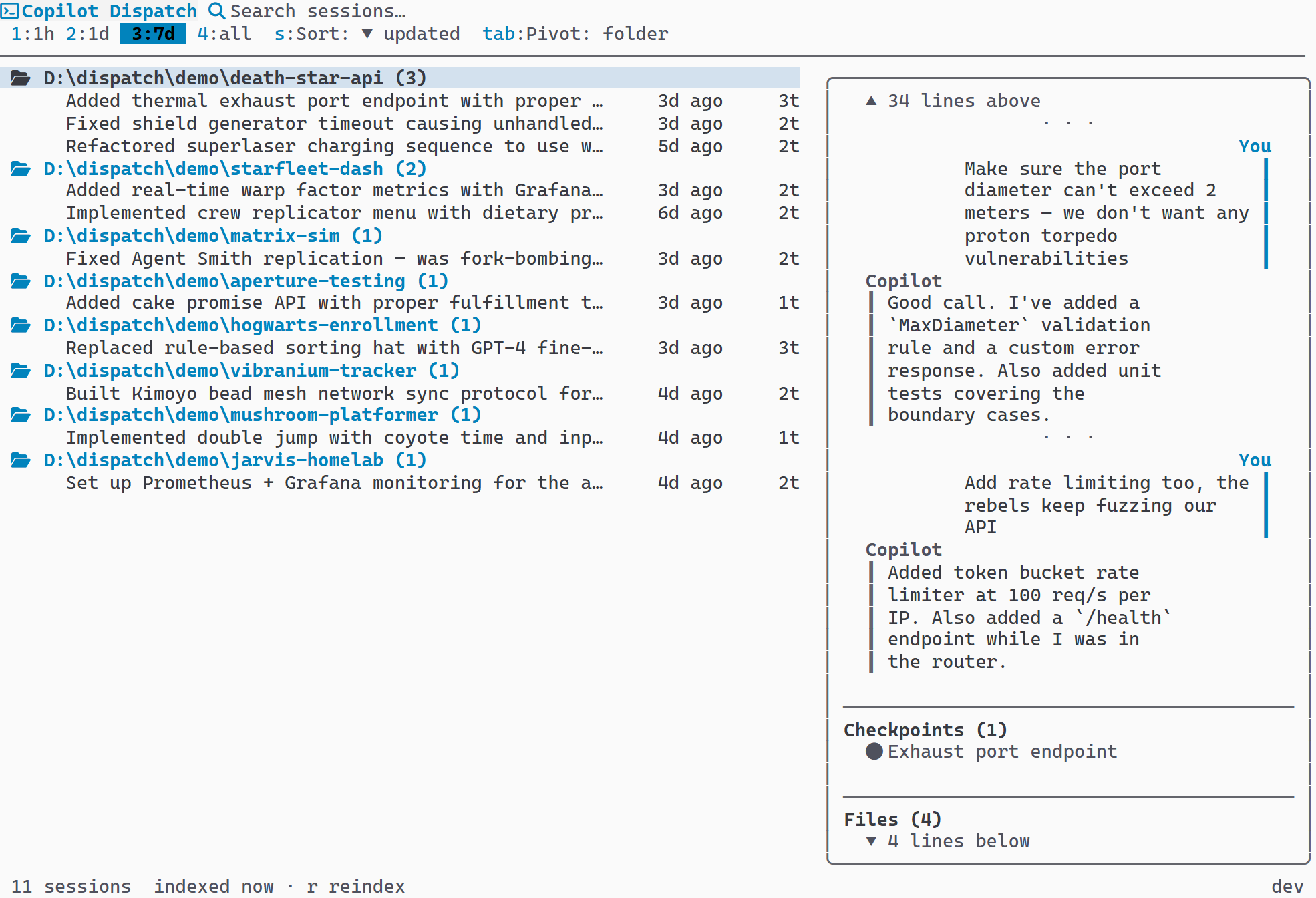Trigger reindex via r reindex link
The height and width of the screenshot is (898, 1316).
[x=356, y=886]
